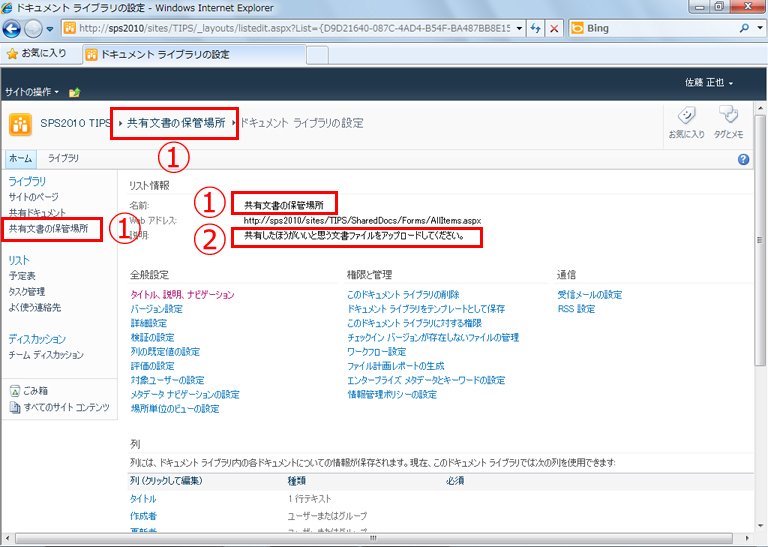Click the navigate up folder icon
Image resolution: width=768 pixels, height=547 pixels.
(x=74, y=92)
